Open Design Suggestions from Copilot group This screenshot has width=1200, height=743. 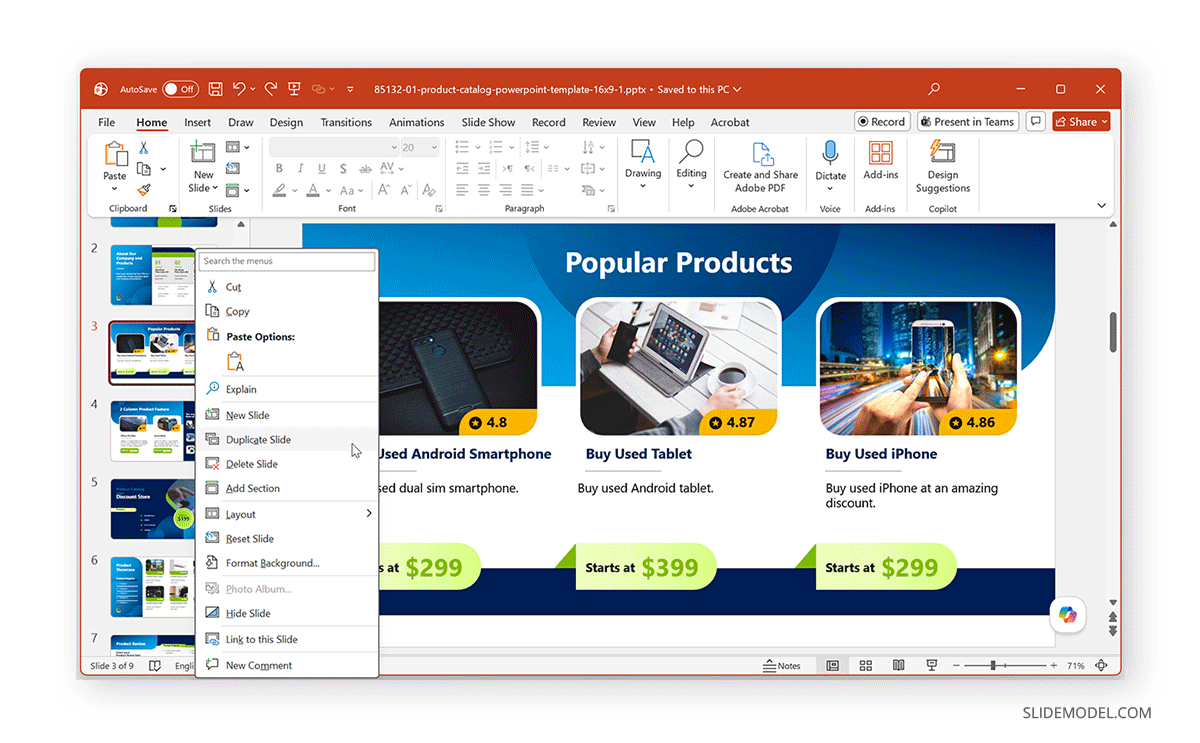point(942,166)
